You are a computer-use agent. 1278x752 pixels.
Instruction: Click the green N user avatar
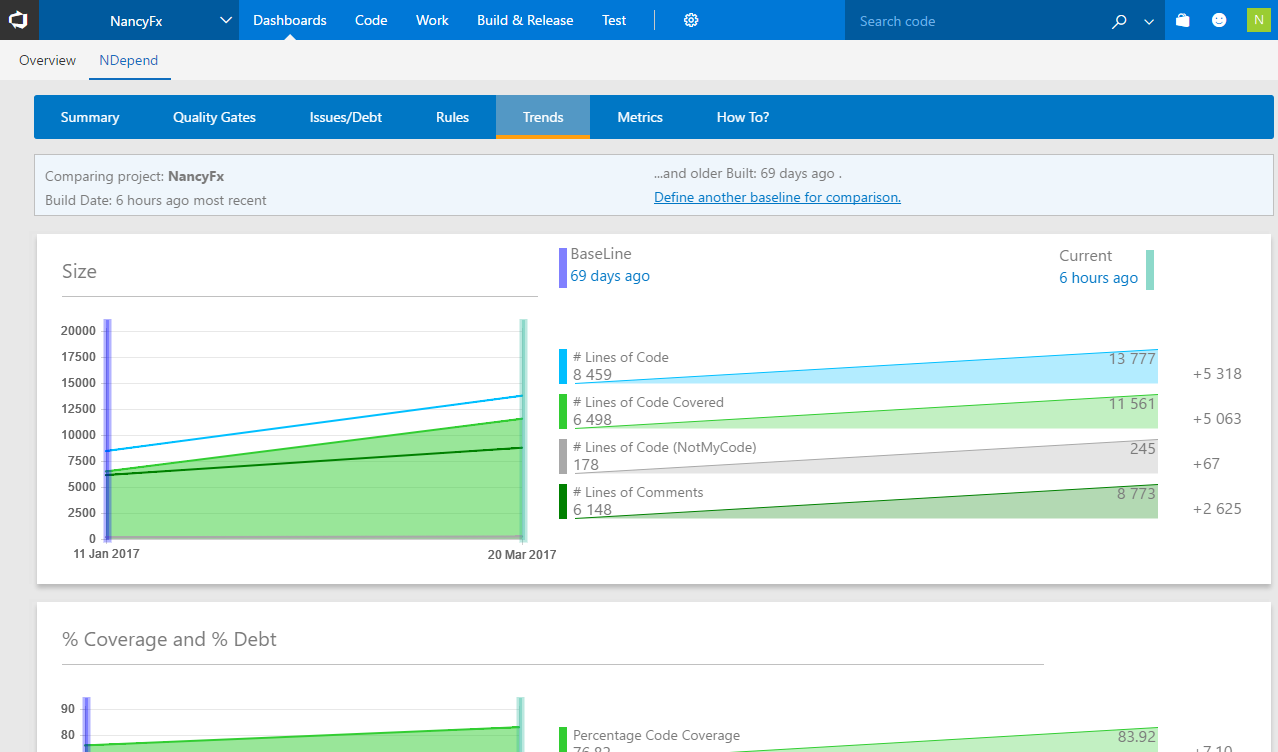pos(1258,20)
